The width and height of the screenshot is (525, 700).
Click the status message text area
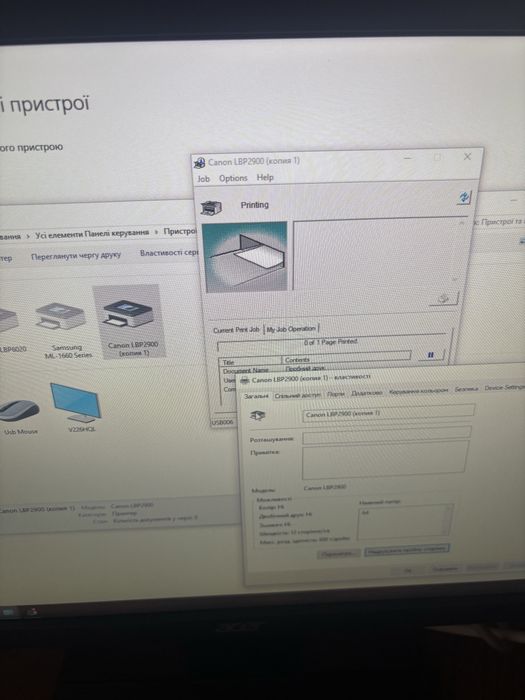click(x=375, y=254)
